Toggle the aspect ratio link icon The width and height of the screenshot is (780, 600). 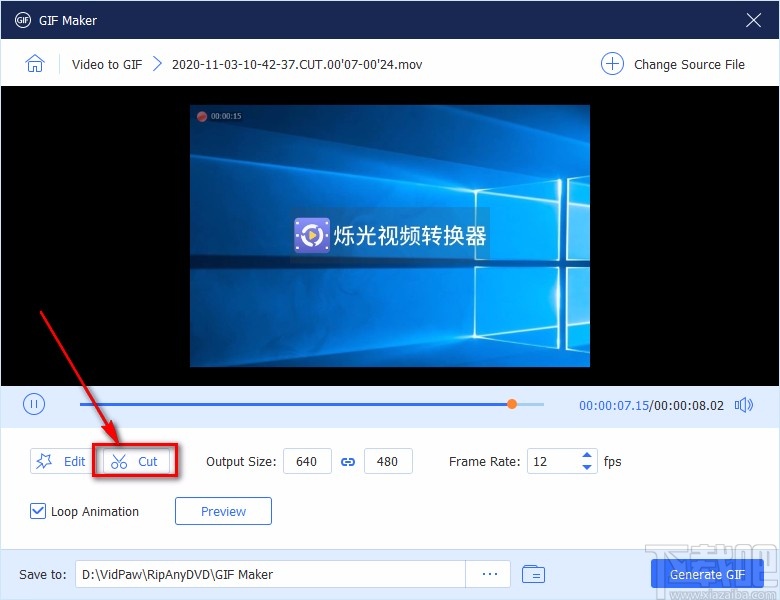point(348,462)
